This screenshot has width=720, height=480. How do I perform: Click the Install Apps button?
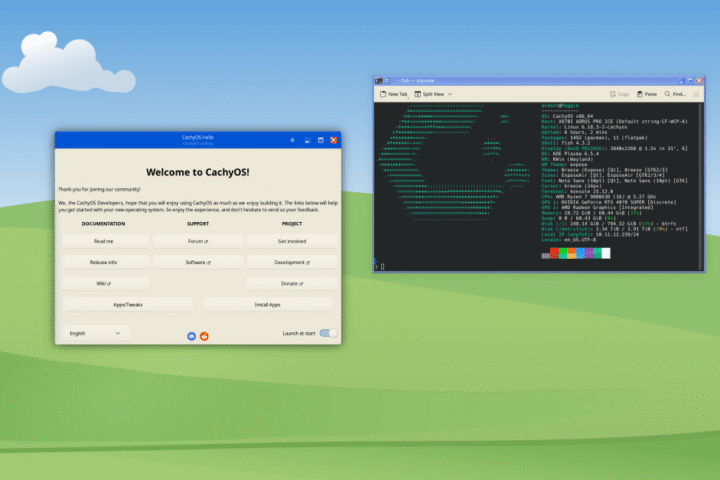pyautogui.click(x=268, y=305)
